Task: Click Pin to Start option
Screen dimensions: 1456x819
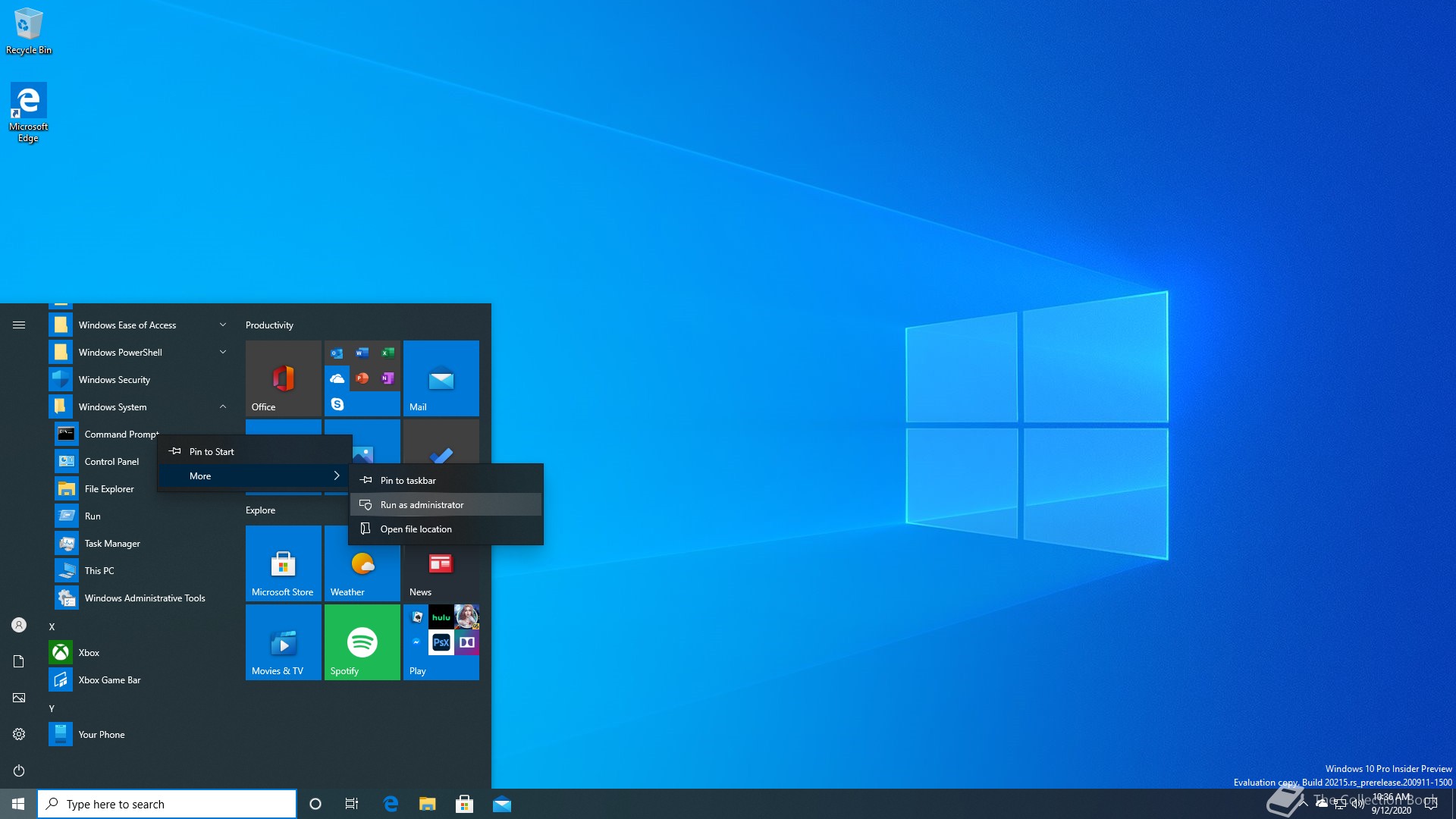Action: coord(212,452)
